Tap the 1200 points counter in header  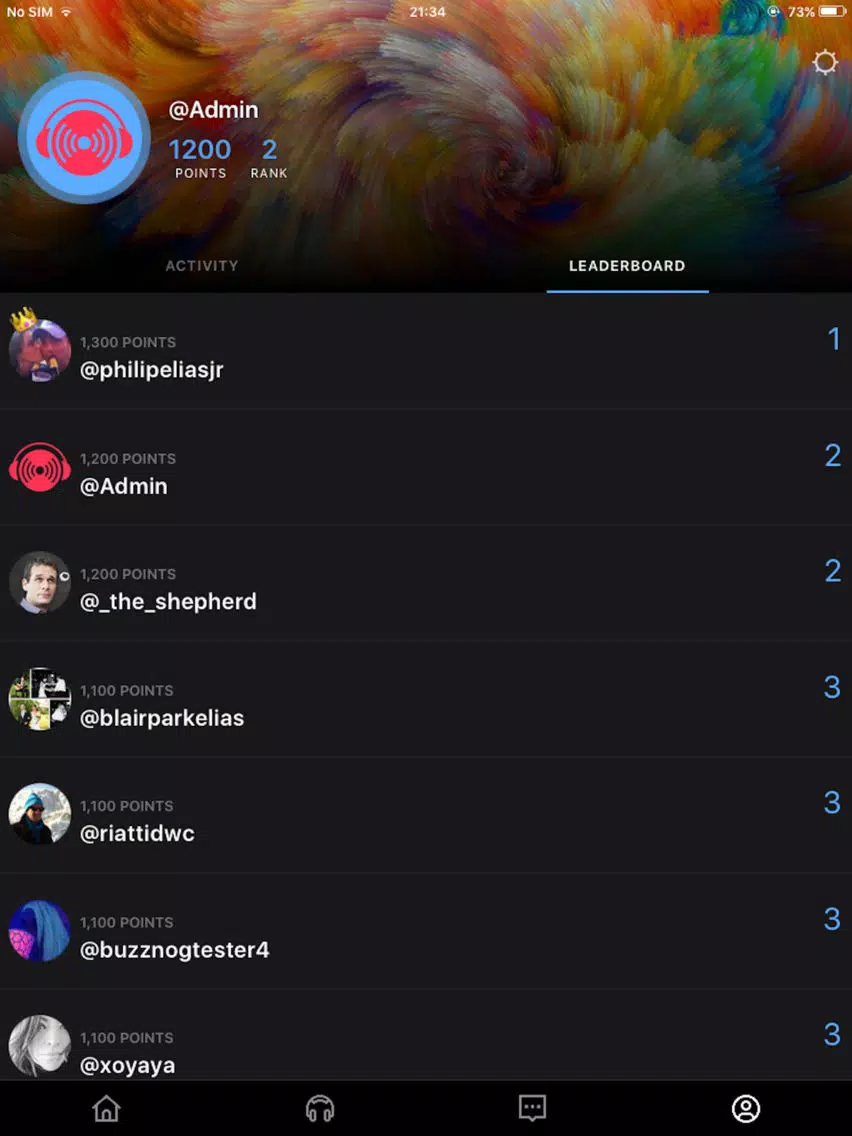200,158
